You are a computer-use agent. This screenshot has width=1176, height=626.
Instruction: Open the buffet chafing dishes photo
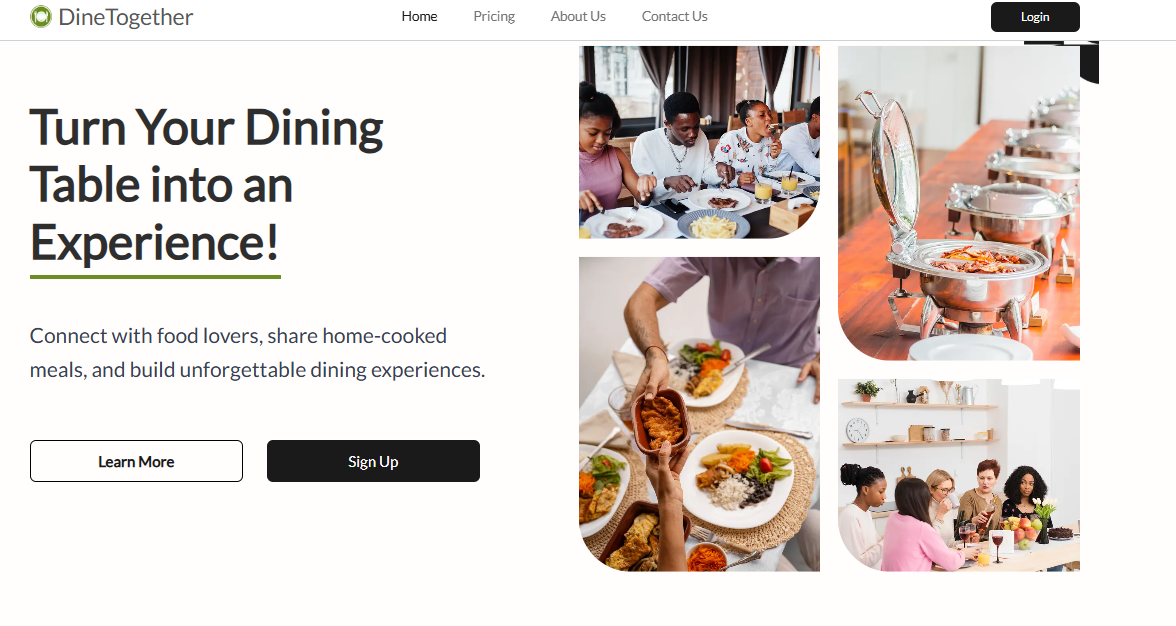pyautogui.click(x=958, y=203)
